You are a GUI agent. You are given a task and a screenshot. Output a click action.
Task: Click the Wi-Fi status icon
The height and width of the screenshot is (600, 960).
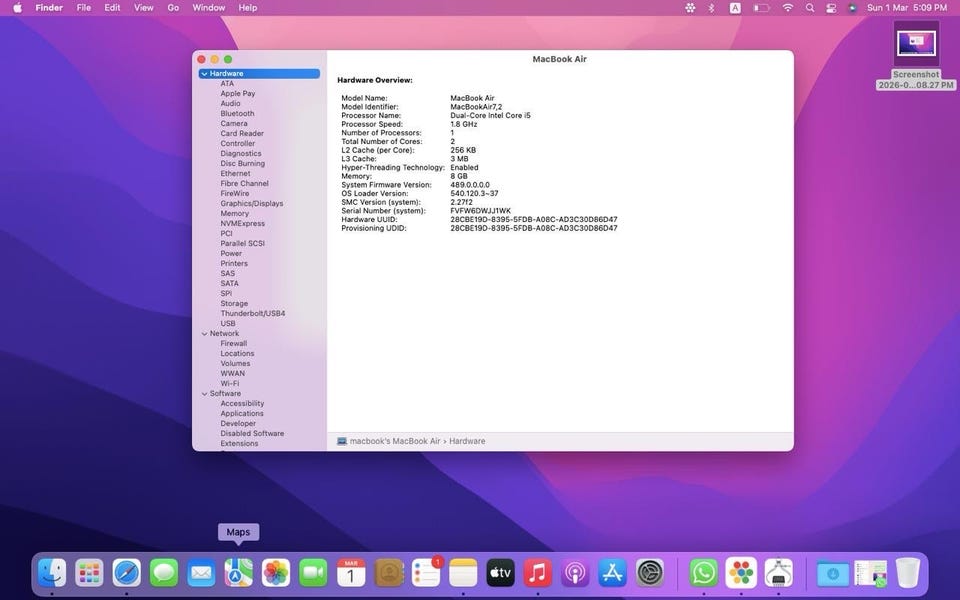click(x=787, y=7)
